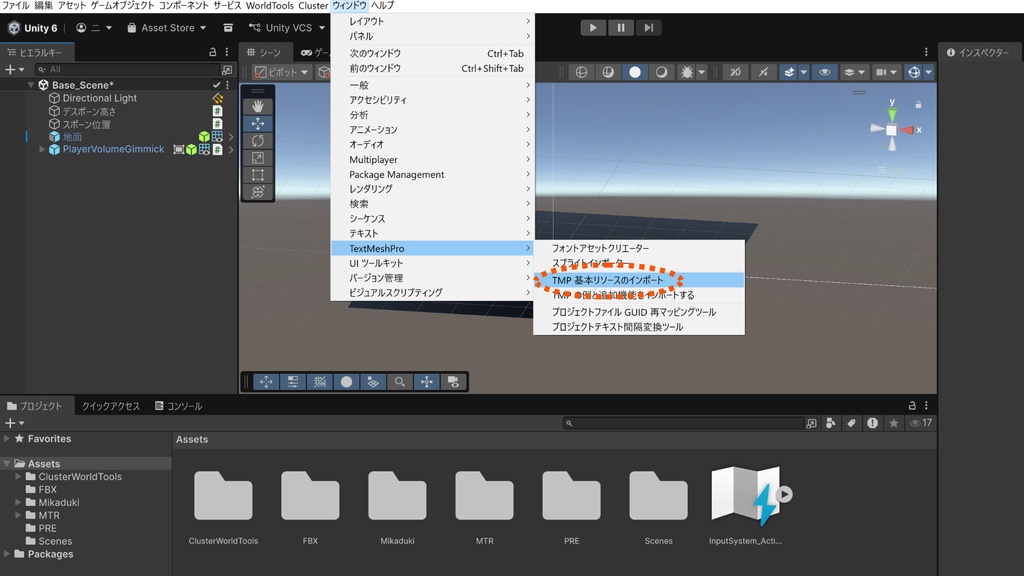Expand the PlayerVolumeGimmick object
This screenshot has height=576, width=1024.
42,150
